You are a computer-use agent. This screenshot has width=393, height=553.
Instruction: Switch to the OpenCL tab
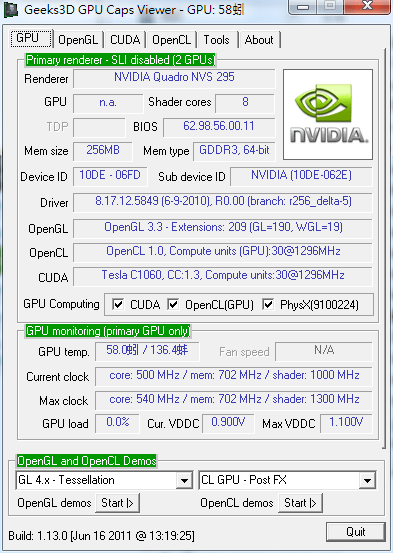(x=171, y=40)
